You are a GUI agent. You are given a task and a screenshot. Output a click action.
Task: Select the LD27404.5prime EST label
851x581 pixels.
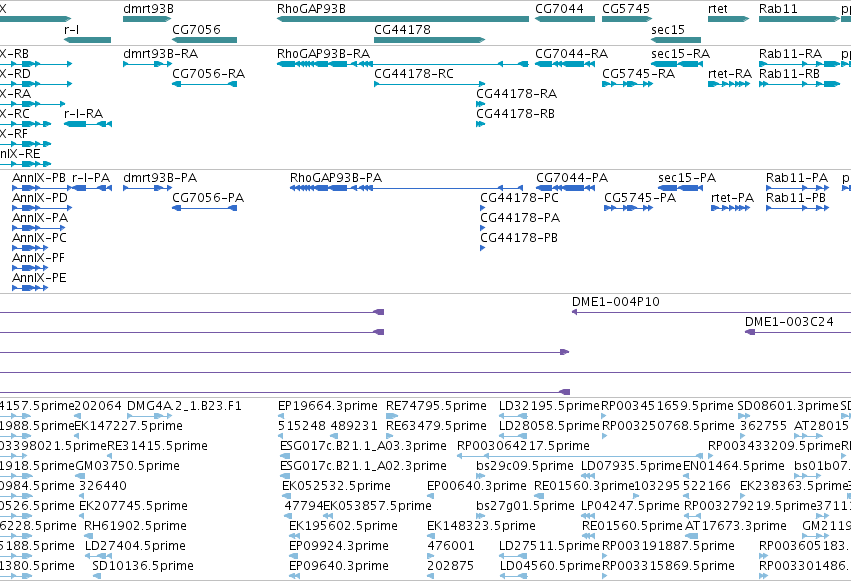[x=135, y=546]
